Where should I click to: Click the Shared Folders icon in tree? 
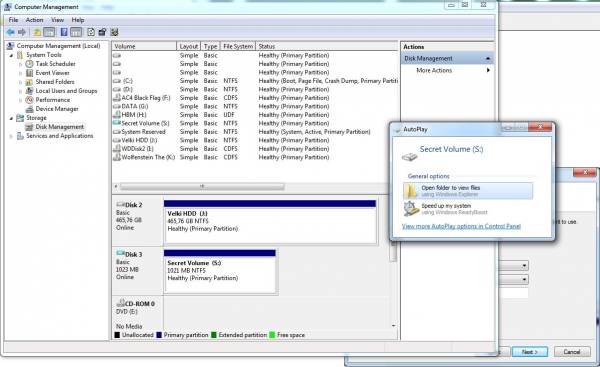tap(29, 82)
